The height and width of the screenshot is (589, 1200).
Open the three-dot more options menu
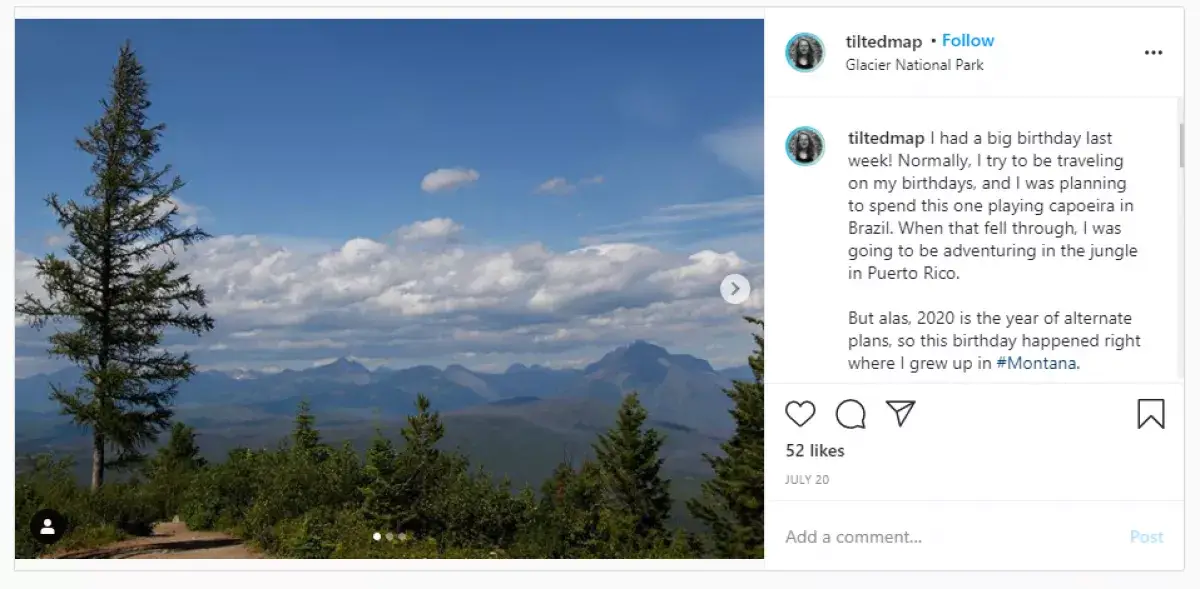point(1153,53)
